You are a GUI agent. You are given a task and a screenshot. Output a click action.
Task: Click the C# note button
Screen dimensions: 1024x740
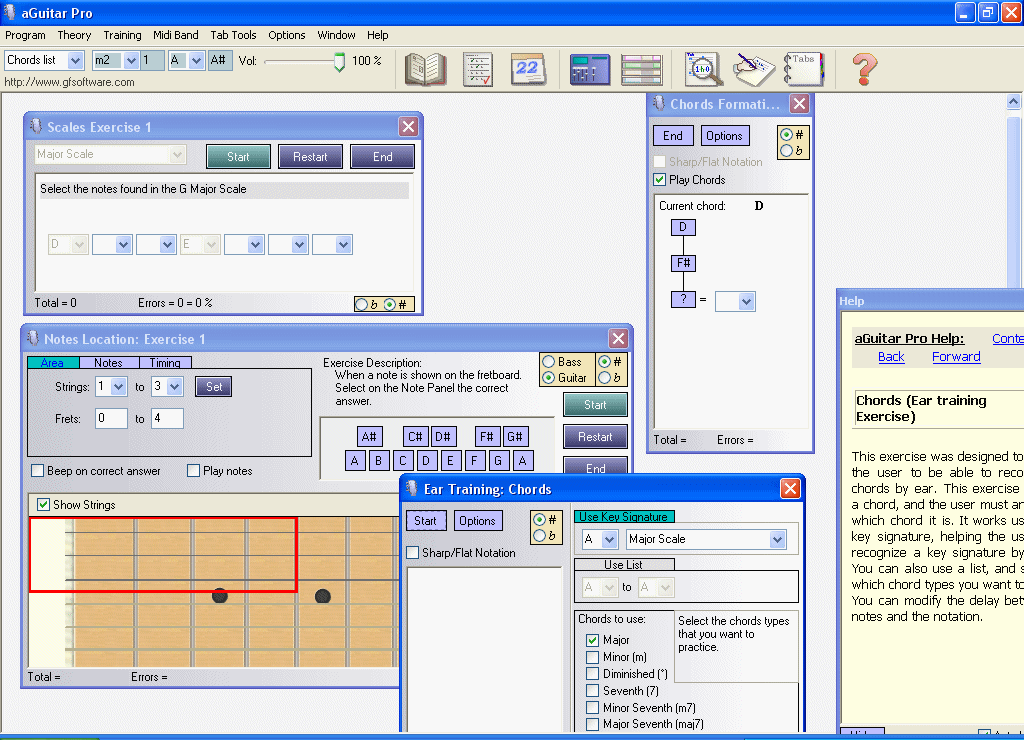point(415,436)
